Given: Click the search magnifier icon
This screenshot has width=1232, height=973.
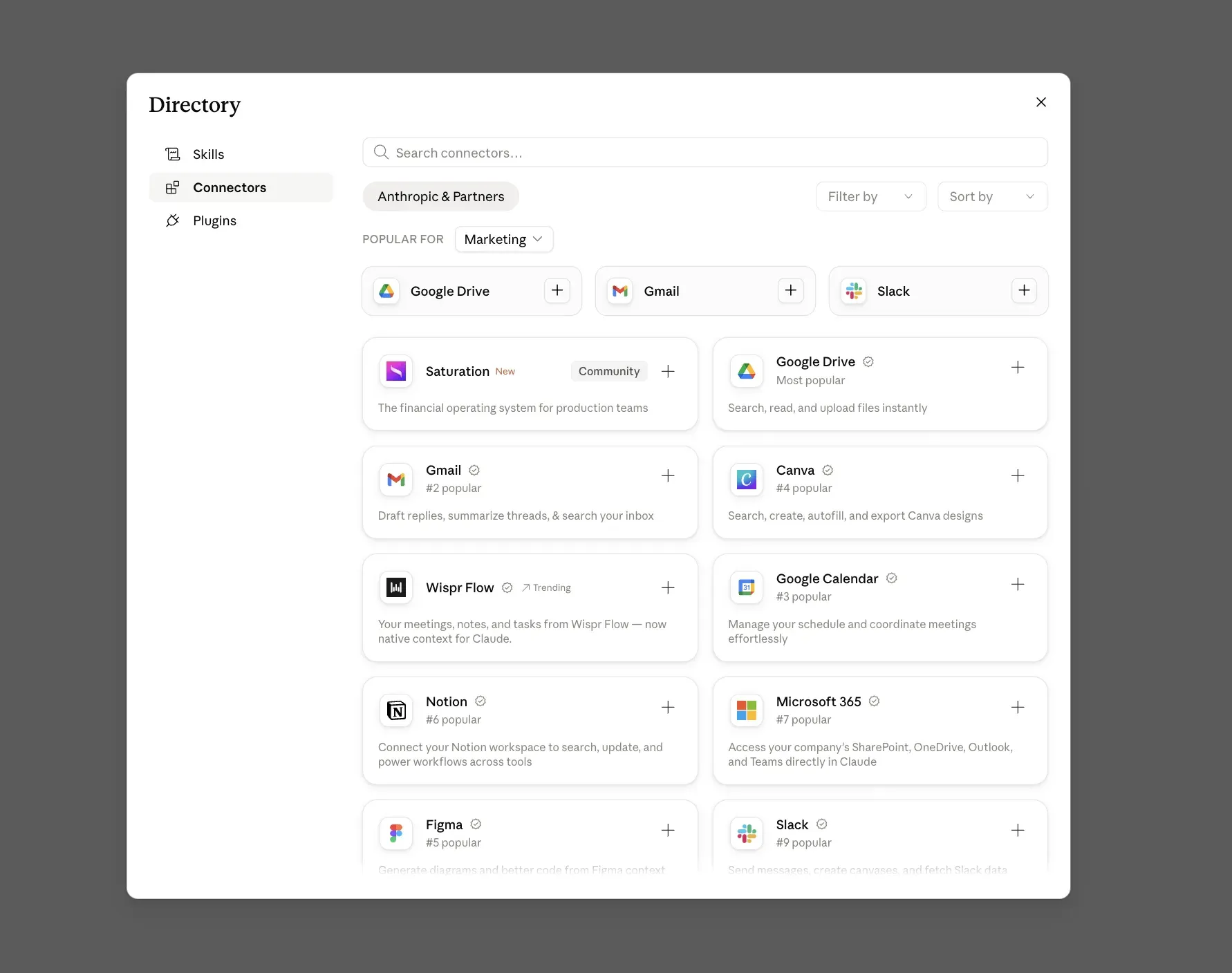Looking at the screenshot, I should 381,152.
